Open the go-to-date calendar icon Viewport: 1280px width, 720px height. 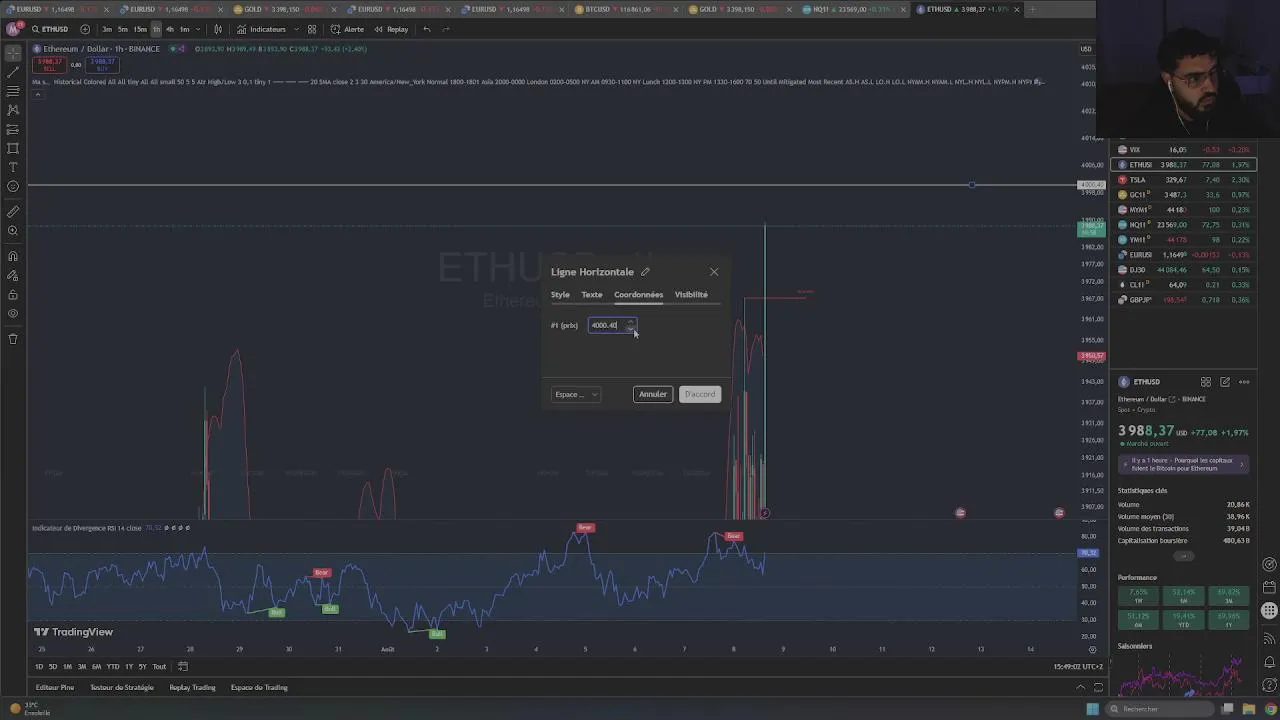183,667
